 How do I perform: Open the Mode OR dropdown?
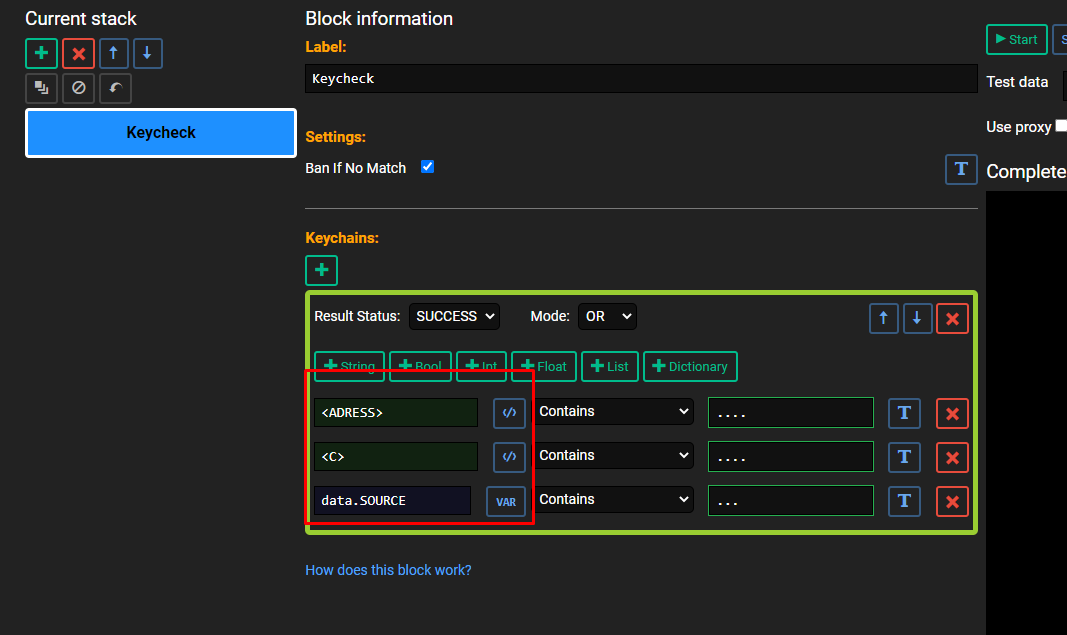[x=607, y=316]
